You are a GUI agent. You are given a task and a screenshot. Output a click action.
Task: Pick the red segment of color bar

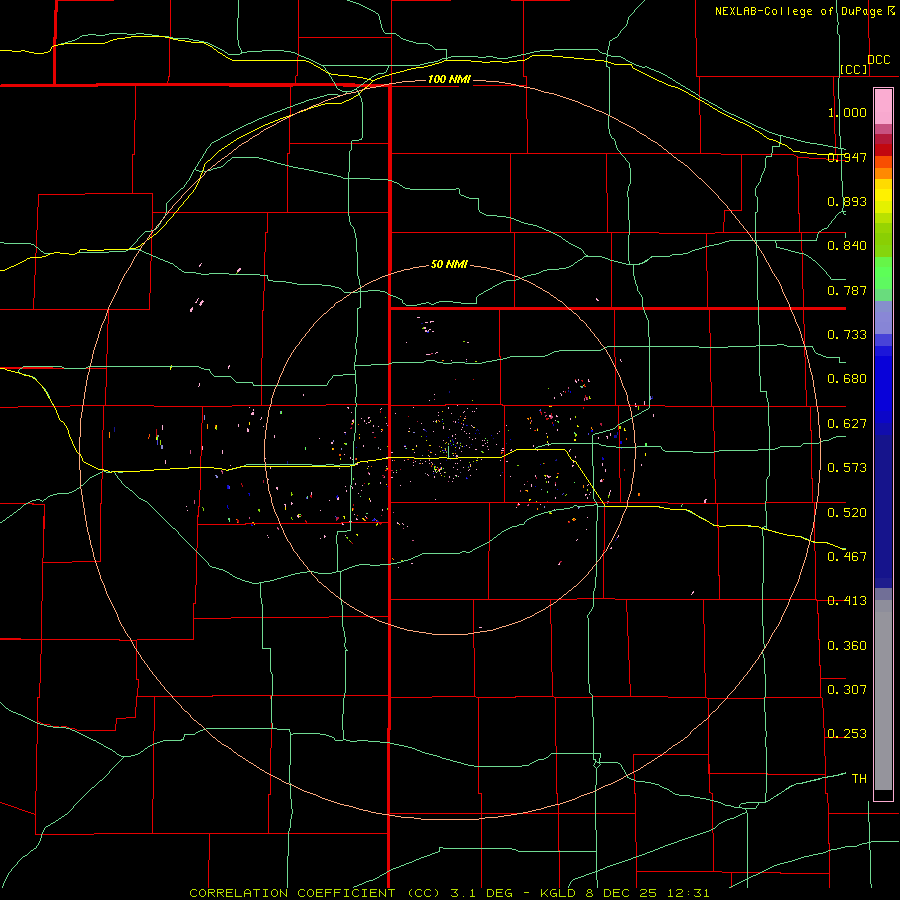pyautogui.click(x=883, y=150)
